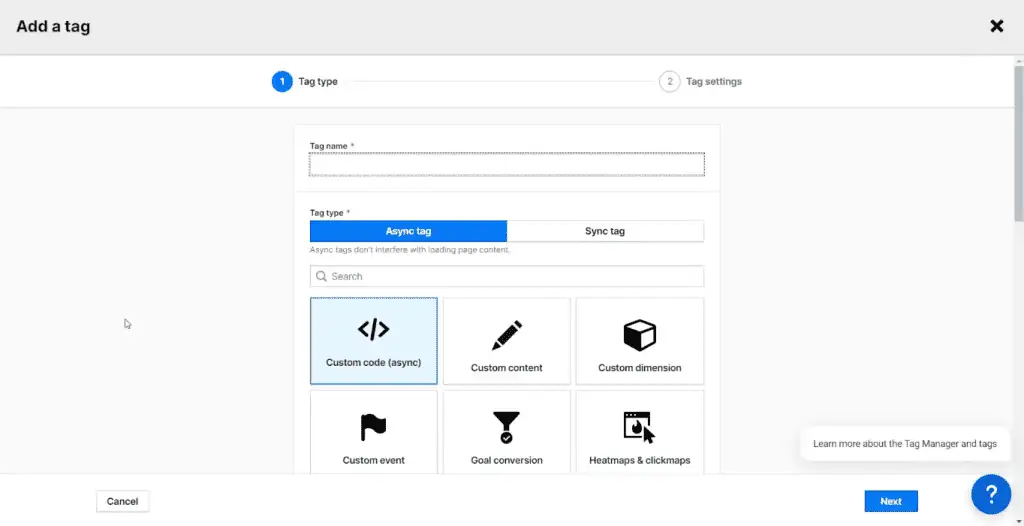Click the search magnifier icon
Screen dimensions: 1024x526
point(321,276)
